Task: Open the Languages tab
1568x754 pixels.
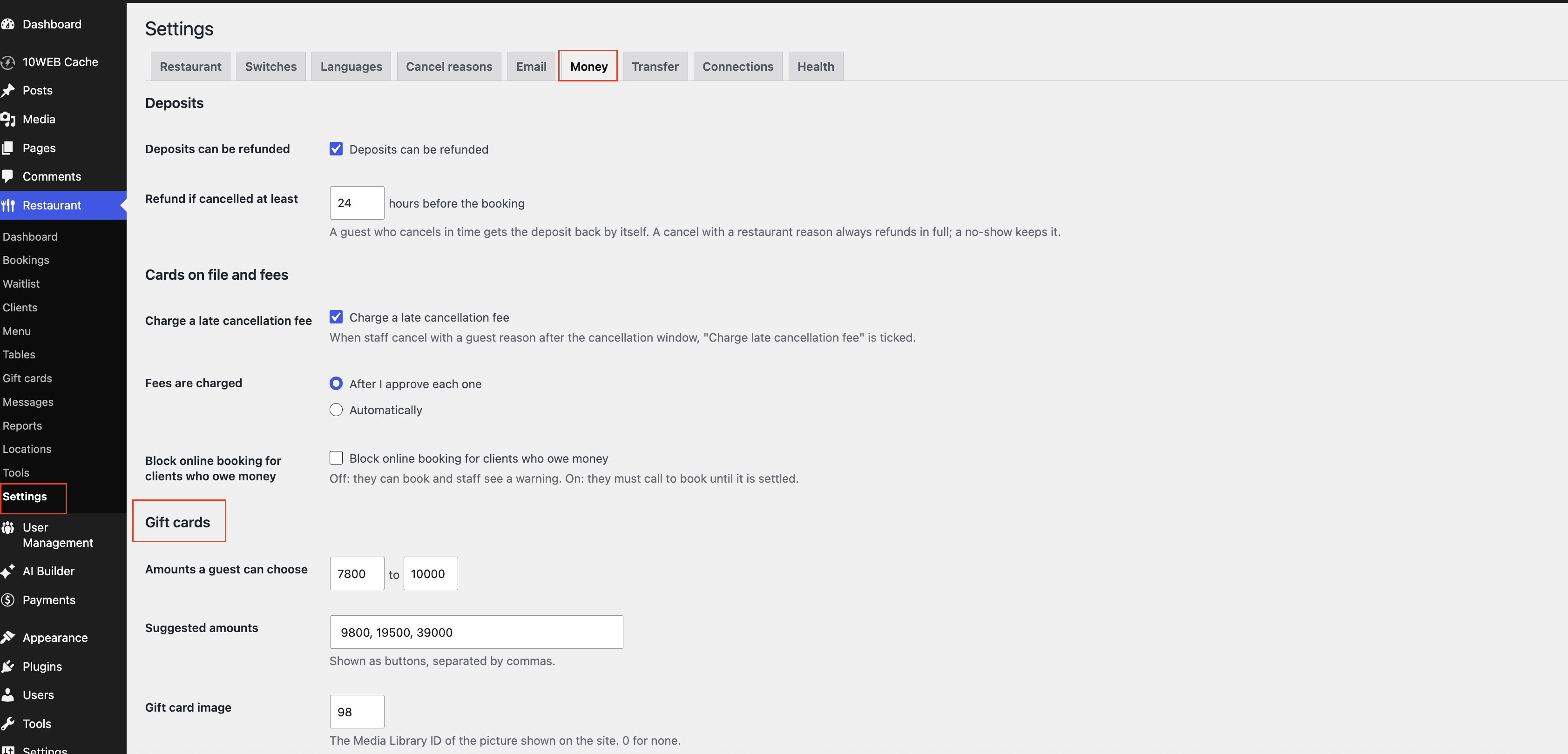Action: pos(351,67)
